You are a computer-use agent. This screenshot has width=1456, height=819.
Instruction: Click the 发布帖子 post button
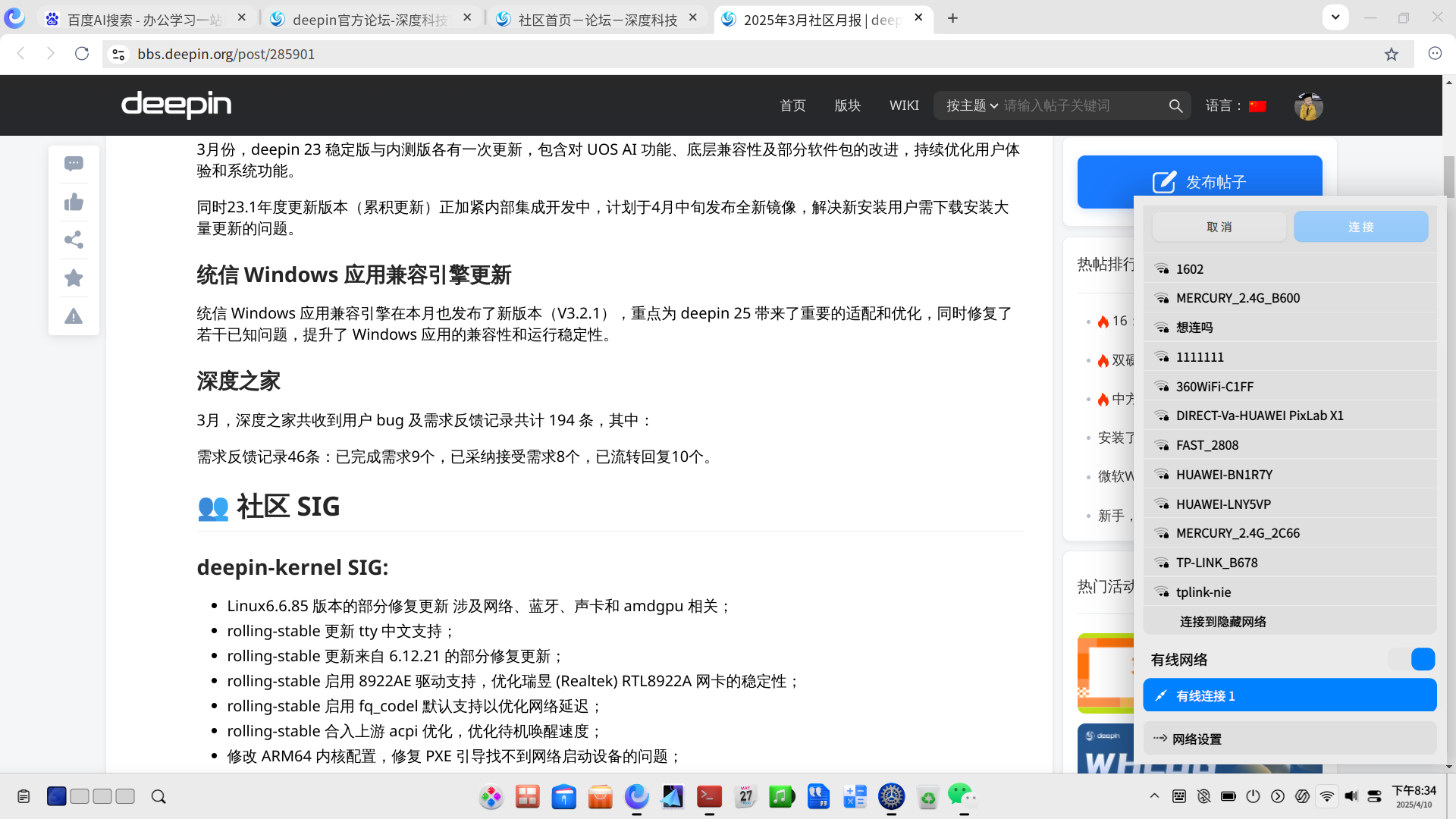[1200, 182]
